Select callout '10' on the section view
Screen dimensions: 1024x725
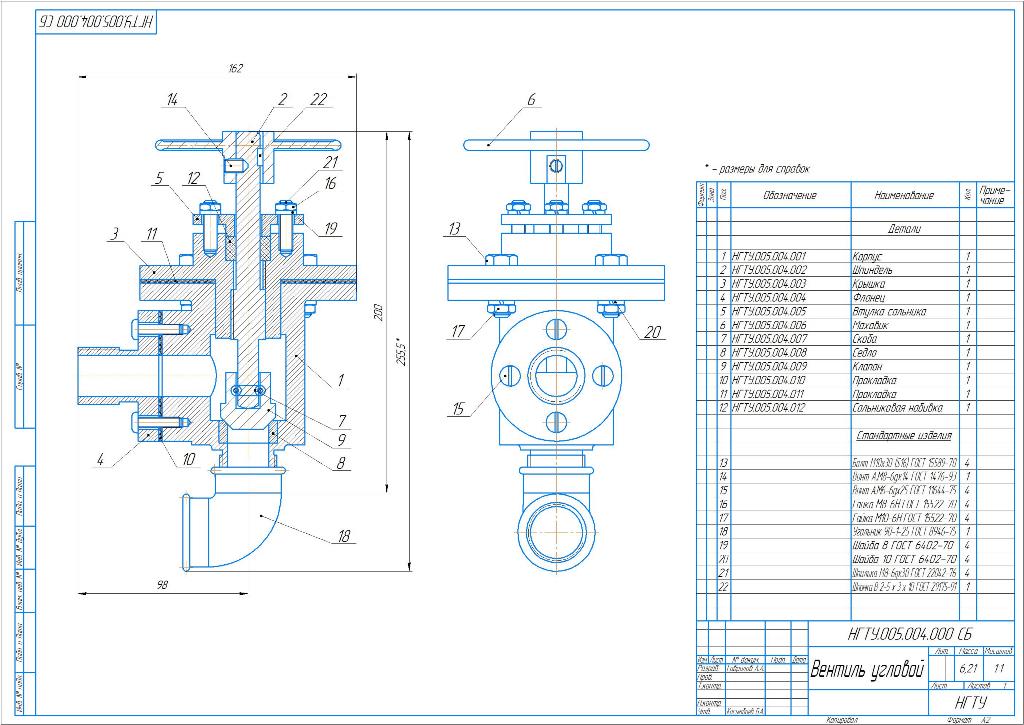tap(189, 460)
